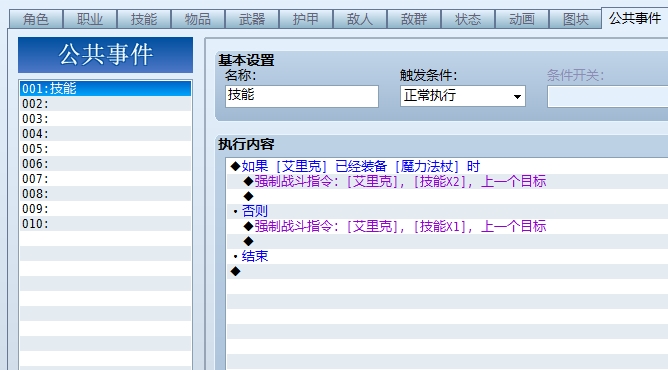Go to the 物品 tab
This screenshot has width=668, height=370.
198,19
